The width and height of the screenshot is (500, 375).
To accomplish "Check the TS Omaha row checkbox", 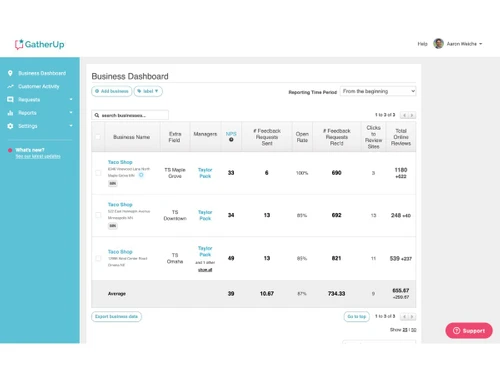I will pyautogui.click(x=98, y=258).
